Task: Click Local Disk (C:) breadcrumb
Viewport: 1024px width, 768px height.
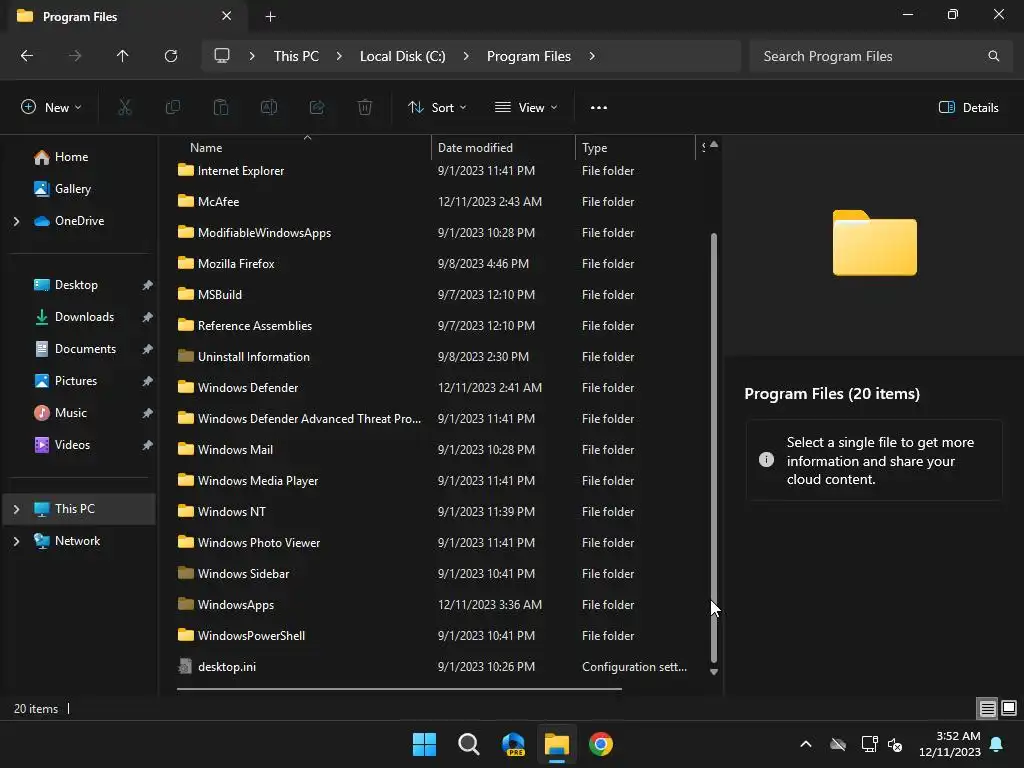Action: click(402, 56)
